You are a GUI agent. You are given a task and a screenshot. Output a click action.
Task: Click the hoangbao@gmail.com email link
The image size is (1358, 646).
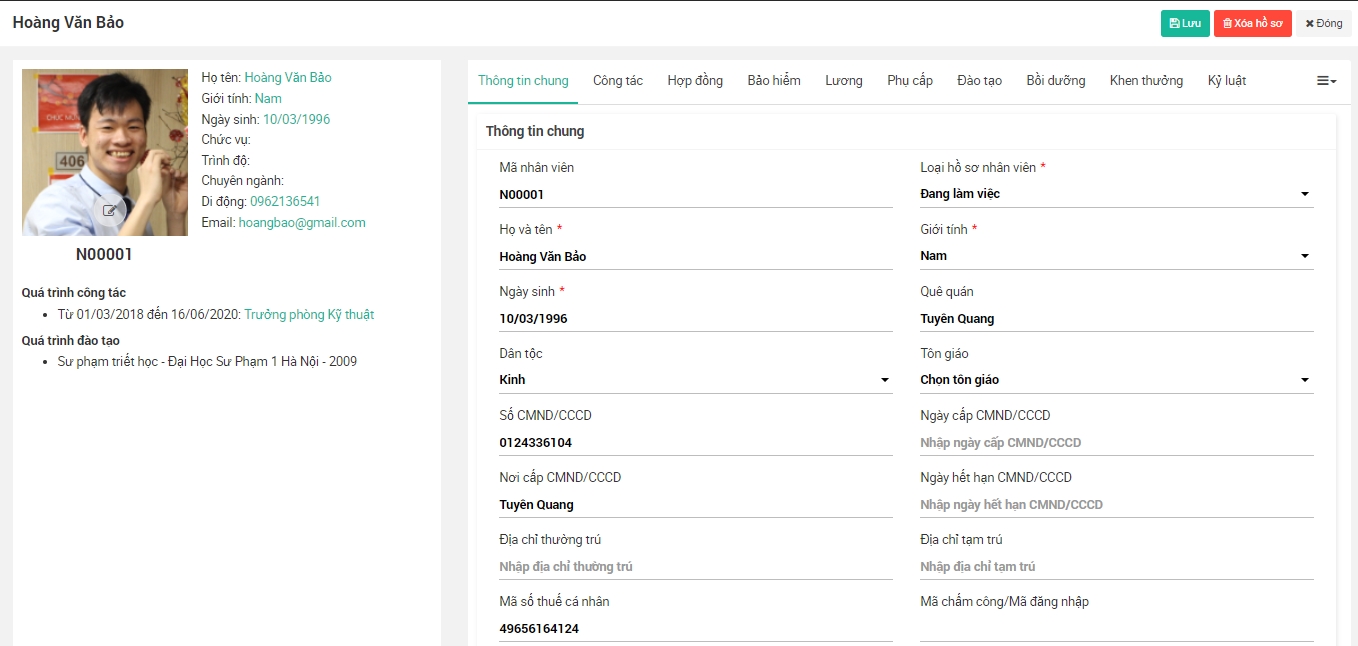[x=302, y=223]
